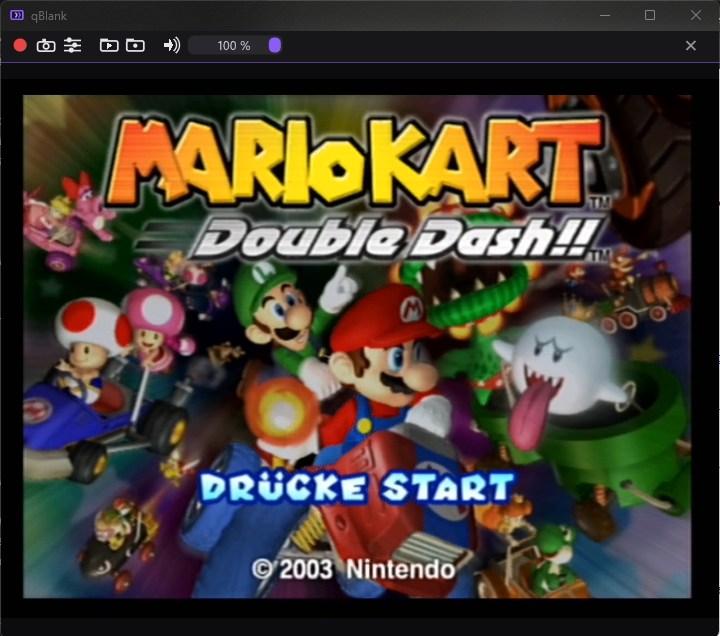The height and width of the screenshot is (636, 720).
Task: Minimize the qBlank window
Action: (605, 15)
